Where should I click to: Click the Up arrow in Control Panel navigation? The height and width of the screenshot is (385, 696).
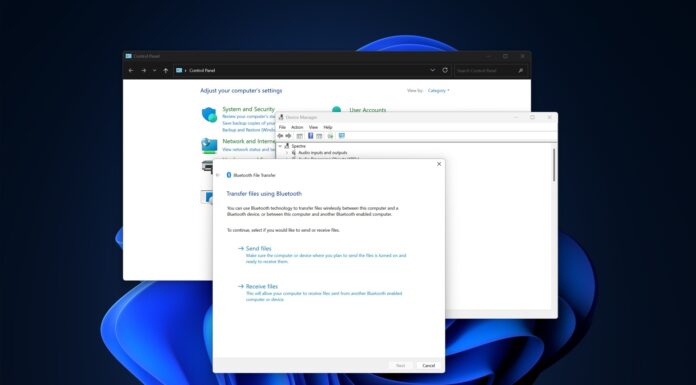[x=166, y=70]
